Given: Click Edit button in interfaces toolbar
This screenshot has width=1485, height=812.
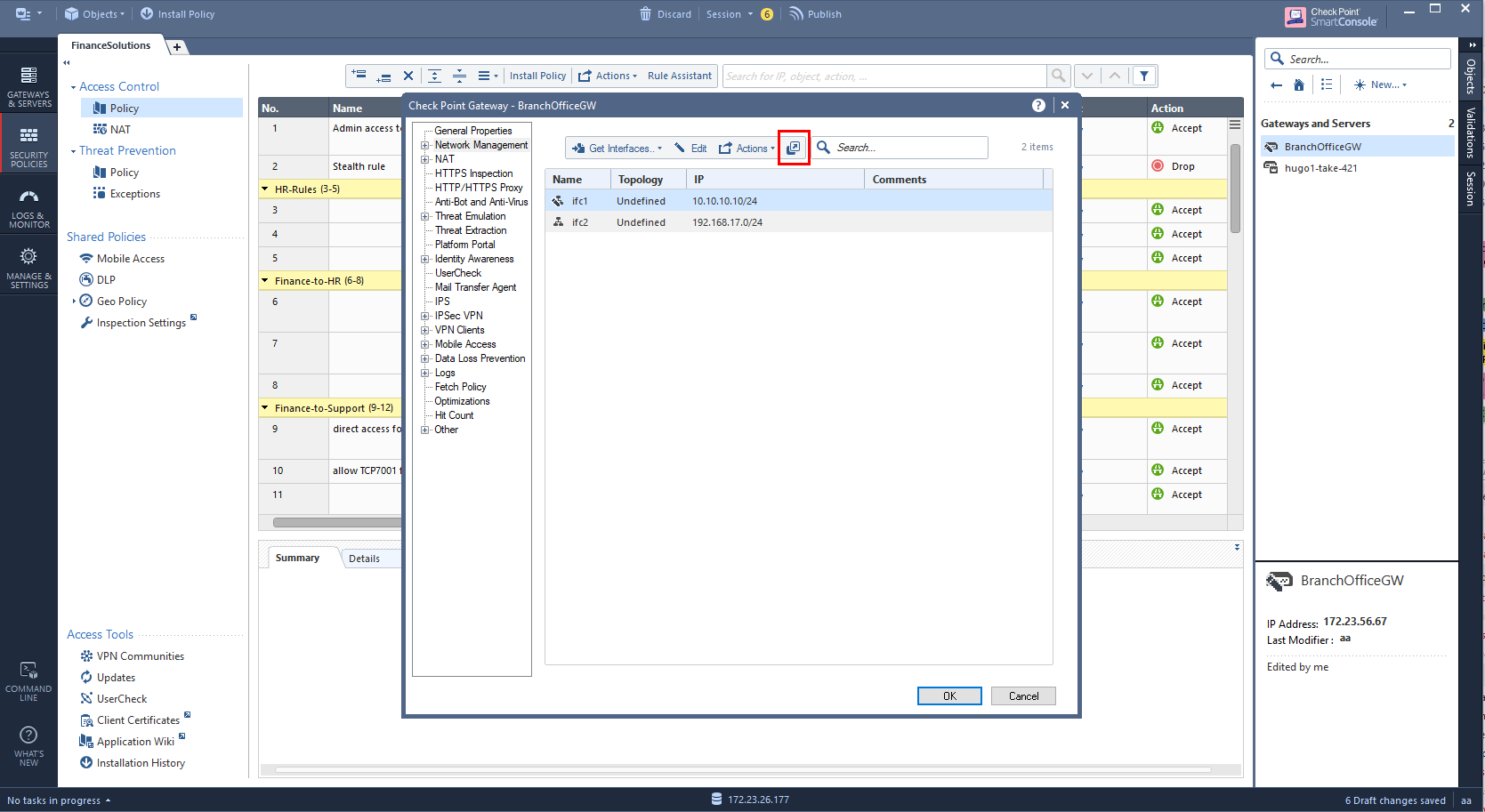Looking at the screenshot, I should [x=690, y=149].
